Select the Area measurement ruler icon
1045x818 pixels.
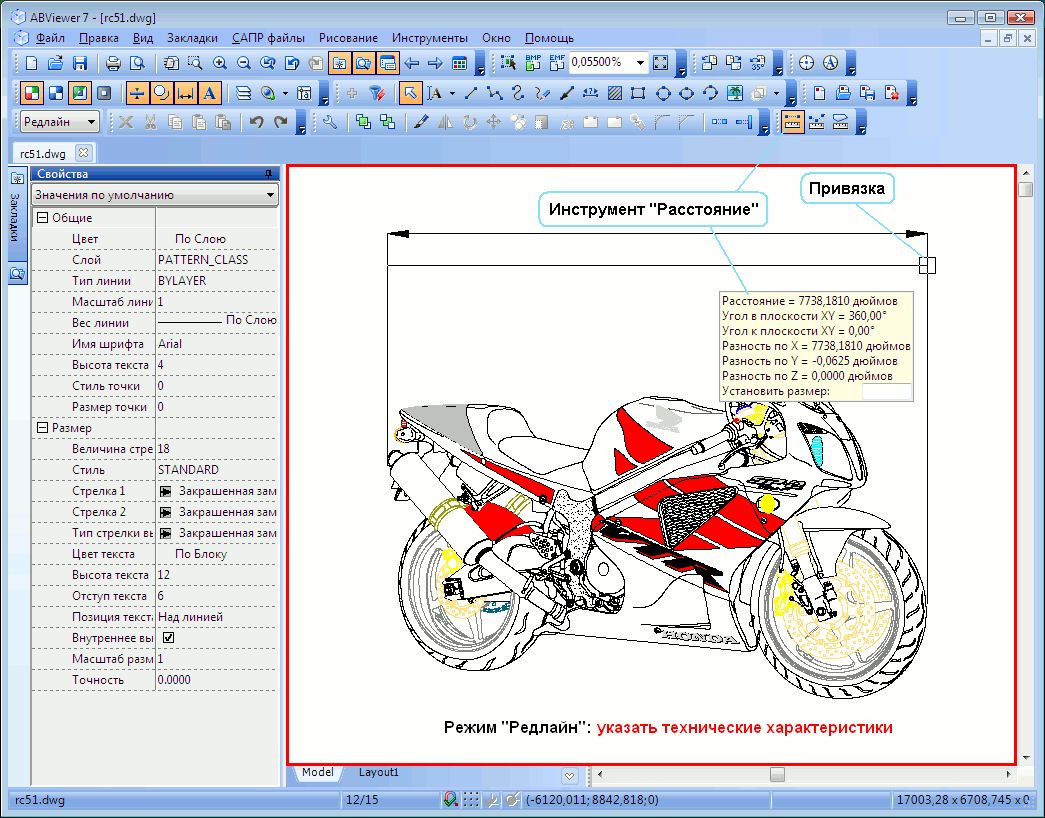coord(840,122)
